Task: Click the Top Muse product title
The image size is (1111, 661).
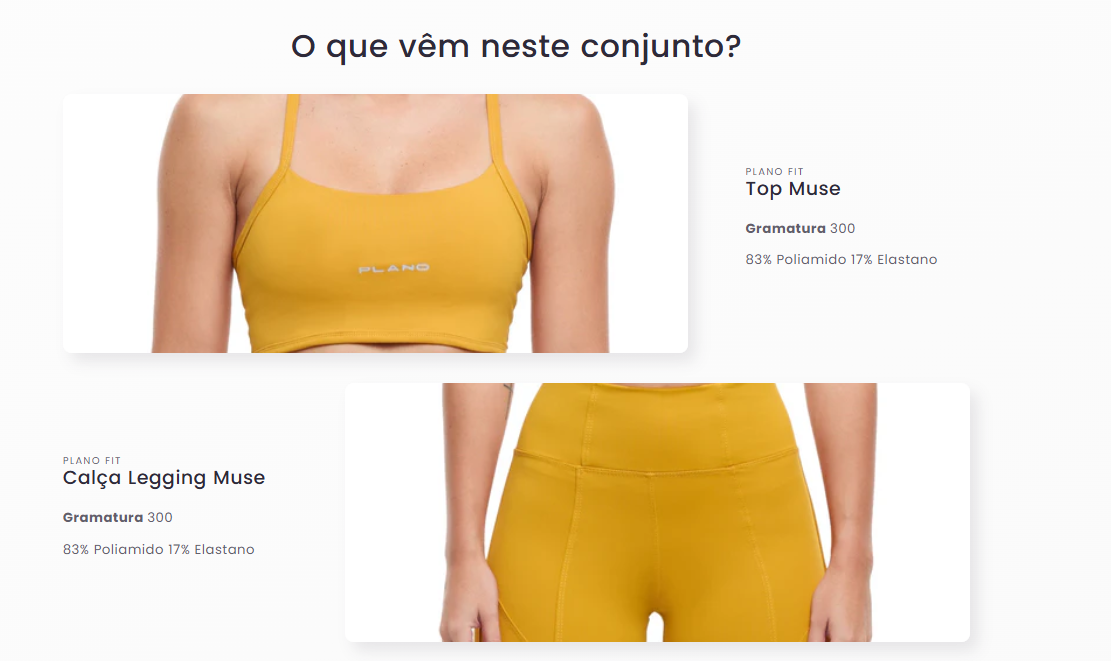Action: (x=793, y=189)
